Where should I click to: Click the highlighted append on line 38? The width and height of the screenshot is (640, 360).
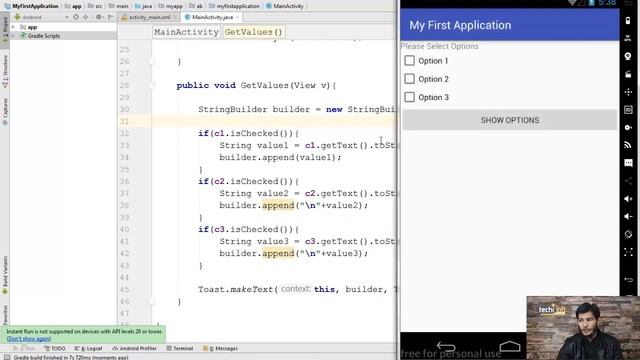pyautogui.click(x=278, y=205)
